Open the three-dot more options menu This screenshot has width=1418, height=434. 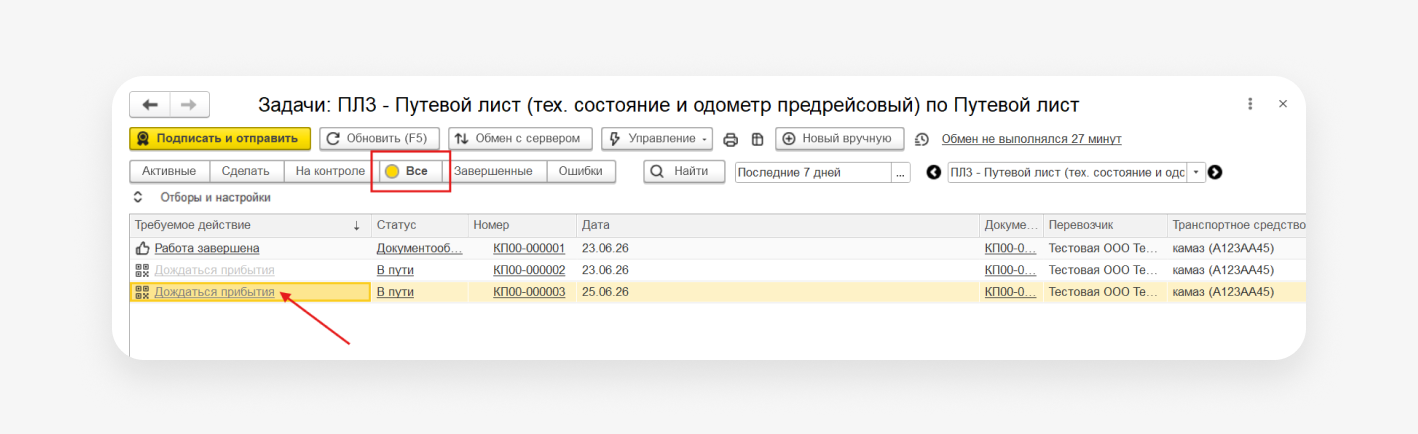(x=1250, y=104)
